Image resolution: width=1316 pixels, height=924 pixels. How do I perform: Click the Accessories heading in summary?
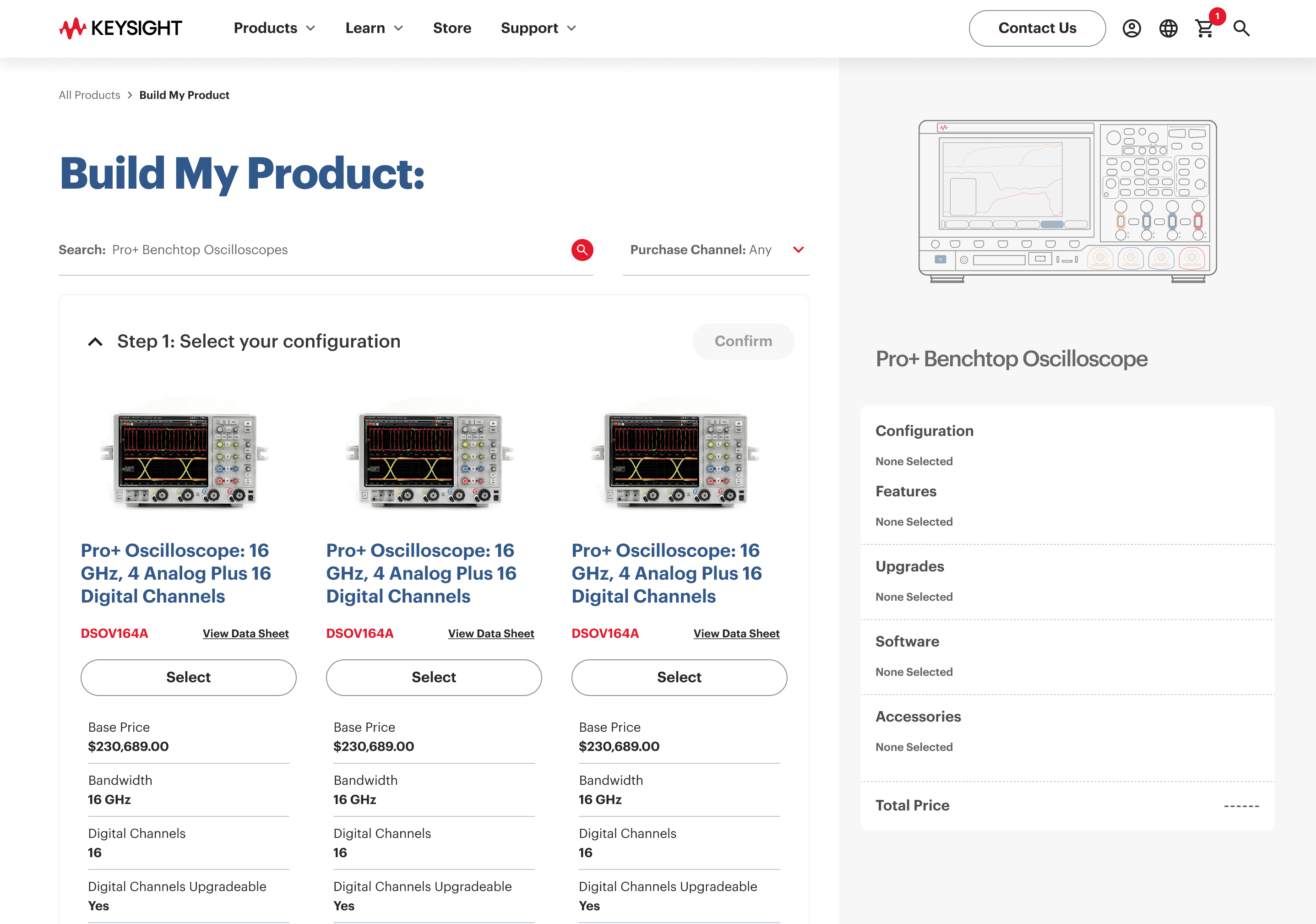pyautogui.click(x=918, y=717)
